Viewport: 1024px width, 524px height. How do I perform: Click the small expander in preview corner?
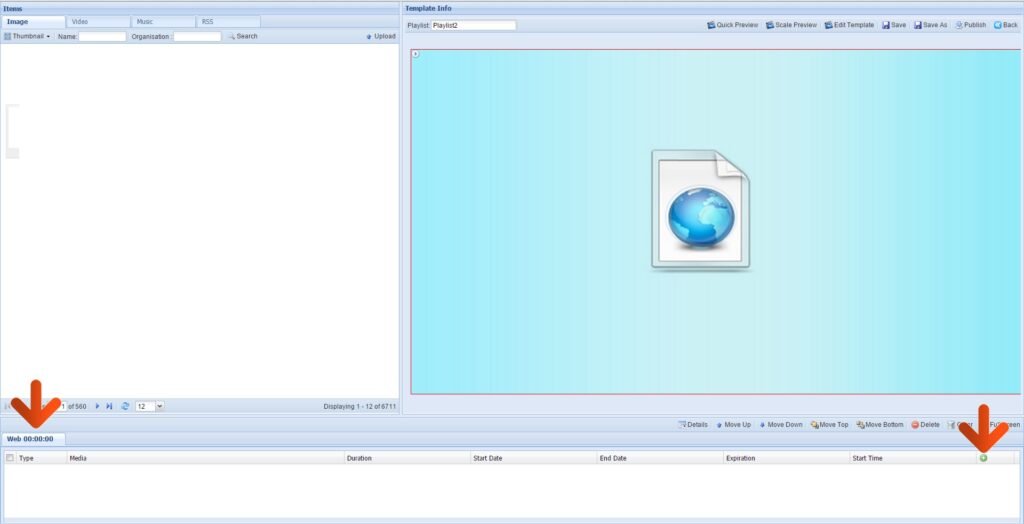click(416, 54)
